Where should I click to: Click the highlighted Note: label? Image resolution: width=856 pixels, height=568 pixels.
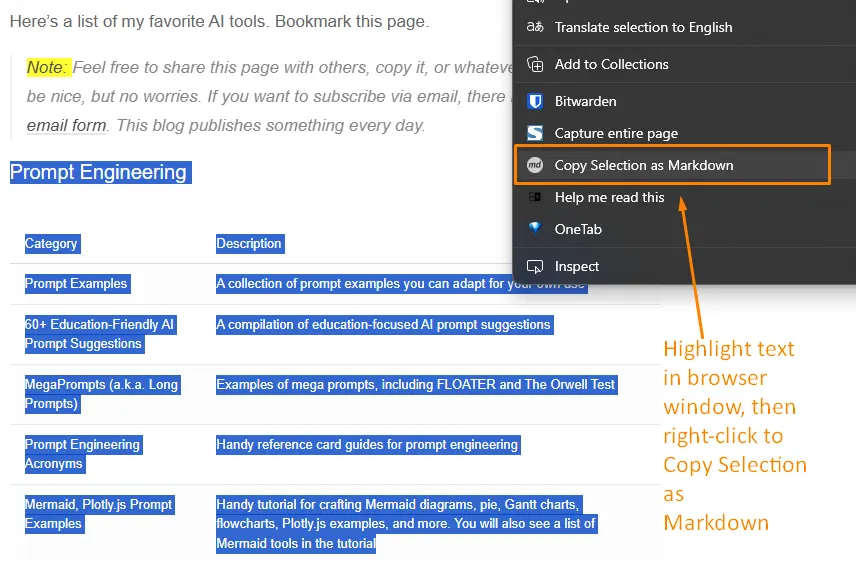click(49, 67)
